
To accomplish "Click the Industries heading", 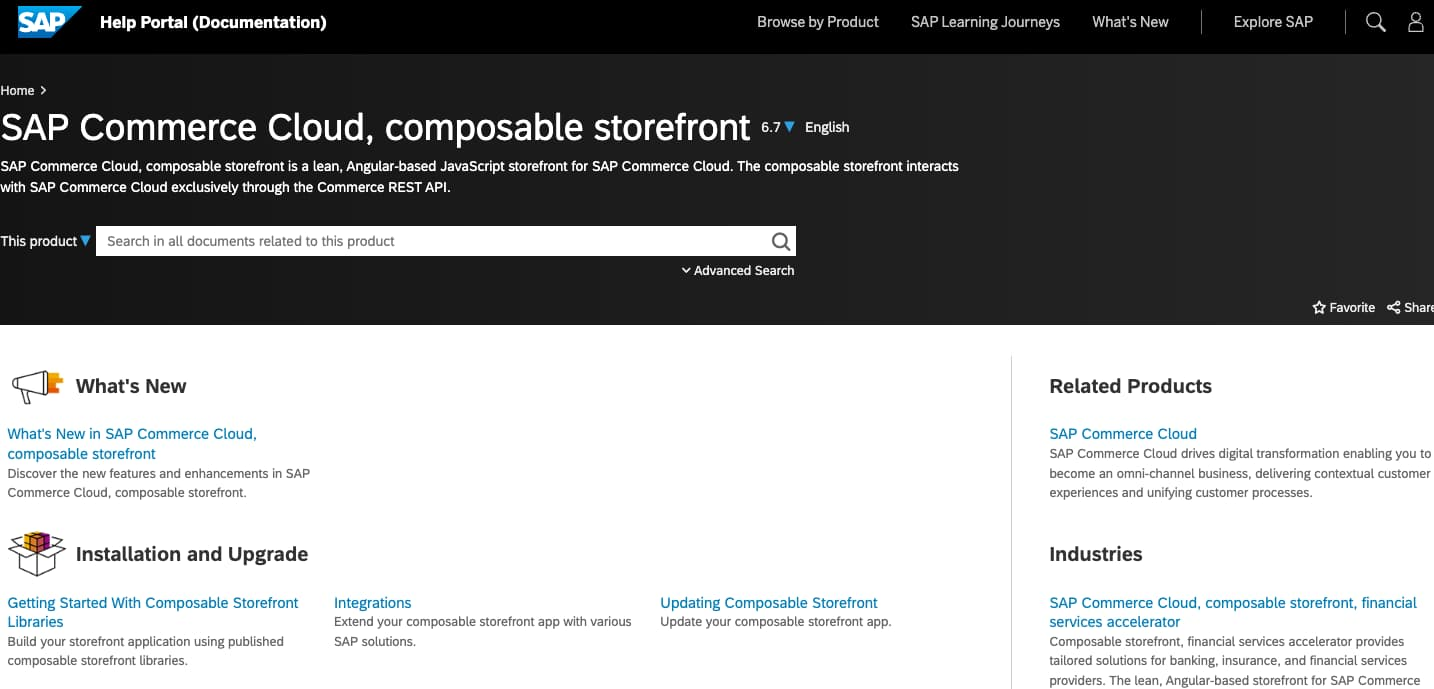I will point(1095,554).
